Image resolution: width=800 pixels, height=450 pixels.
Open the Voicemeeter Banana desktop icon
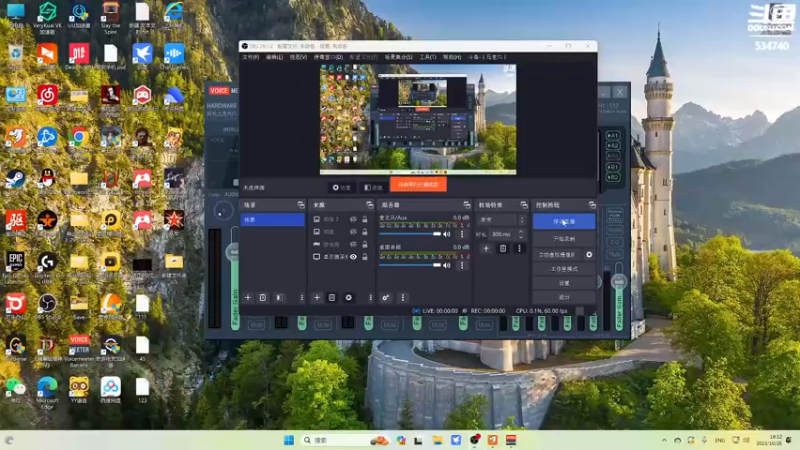[x=79, y=351]
